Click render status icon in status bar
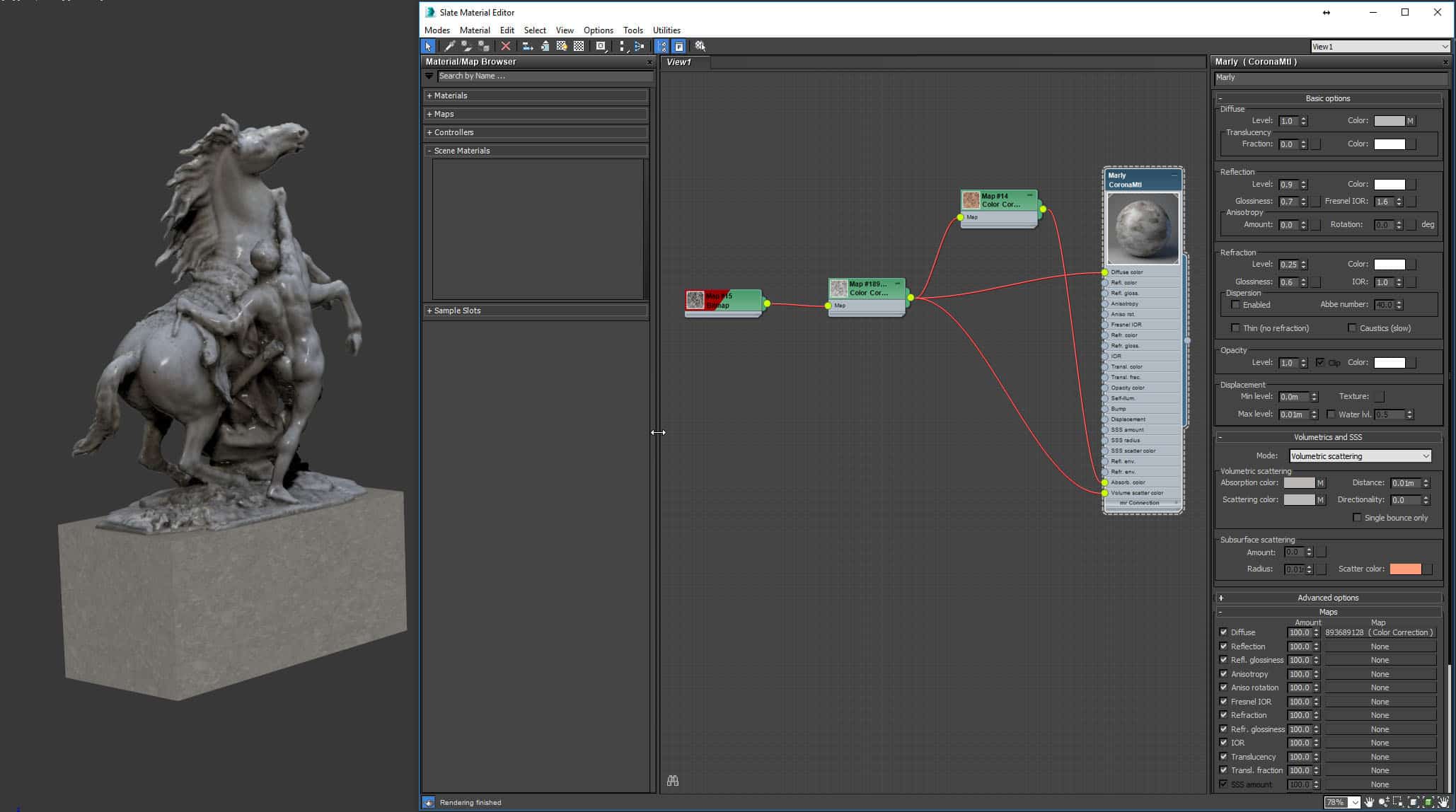Viewport: 1456px width, 812px height. click(428, 802)
